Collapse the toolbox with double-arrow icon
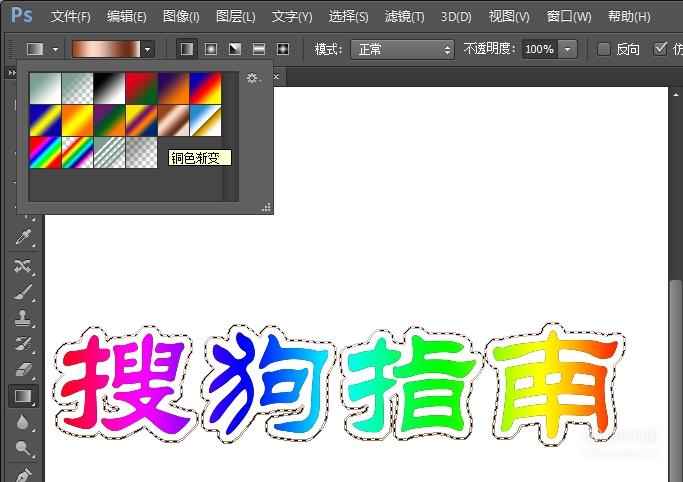Viewport: 683px width, 482px height. (12, 73)
